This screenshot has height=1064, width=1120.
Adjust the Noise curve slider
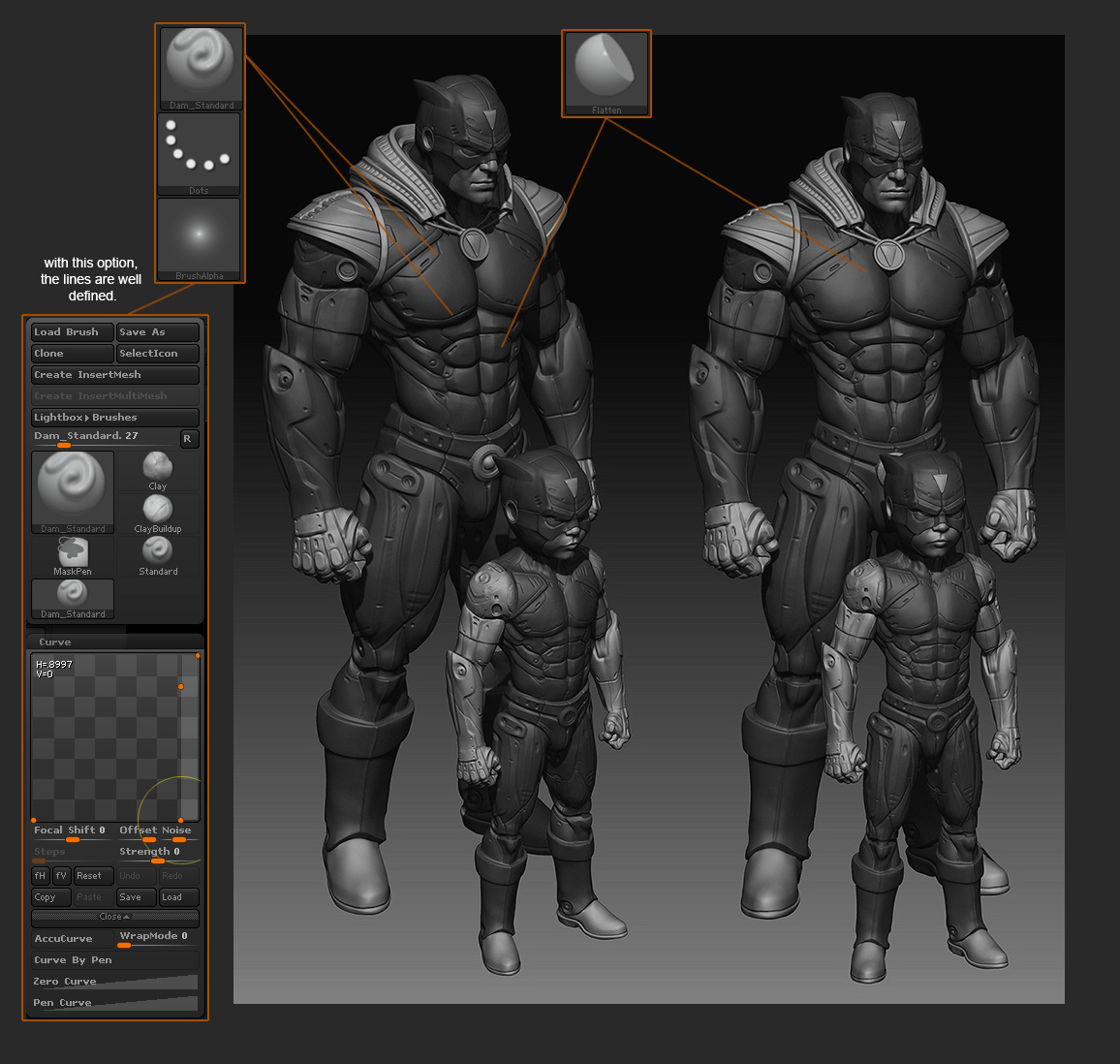pos(179,832)
